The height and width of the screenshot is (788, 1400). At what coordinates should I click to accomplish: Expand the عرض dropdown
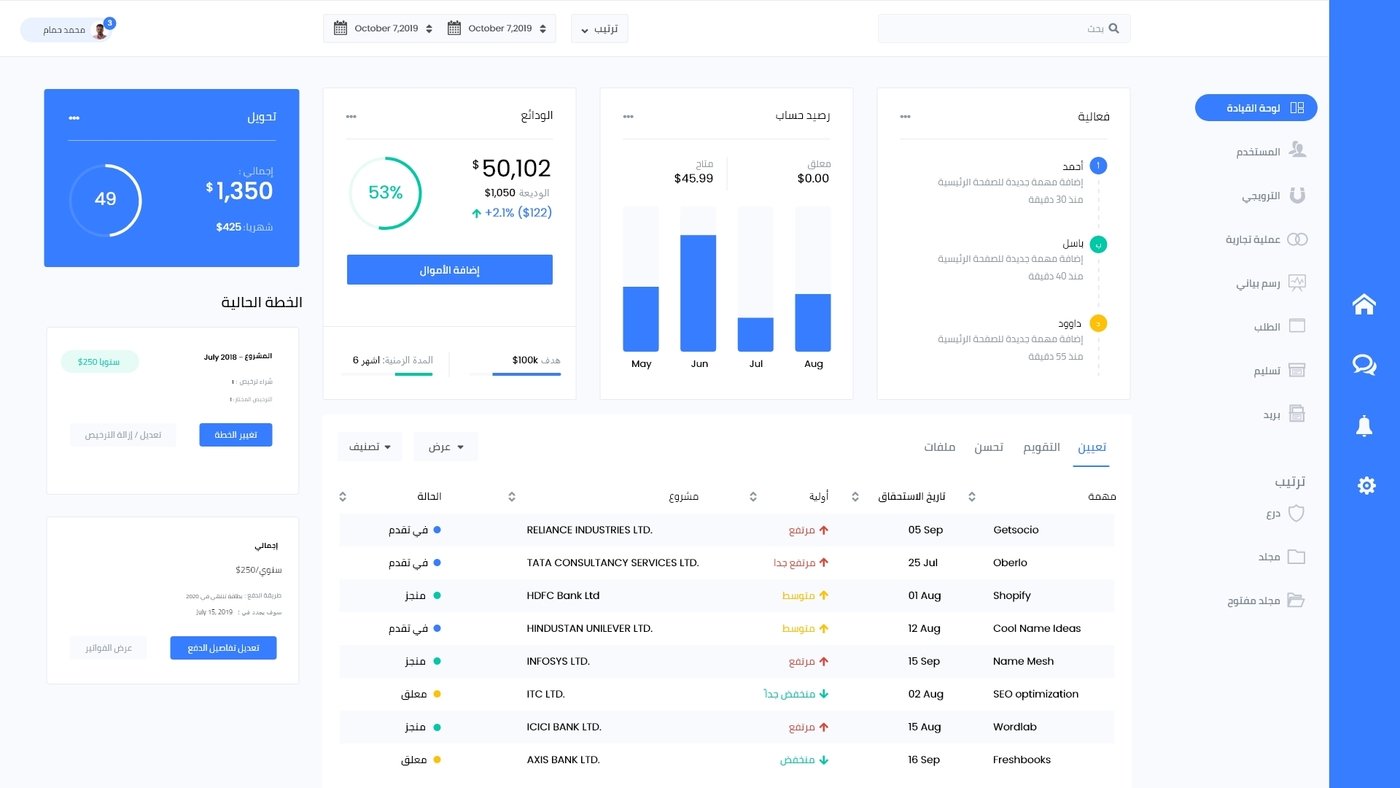click(445, 447)
